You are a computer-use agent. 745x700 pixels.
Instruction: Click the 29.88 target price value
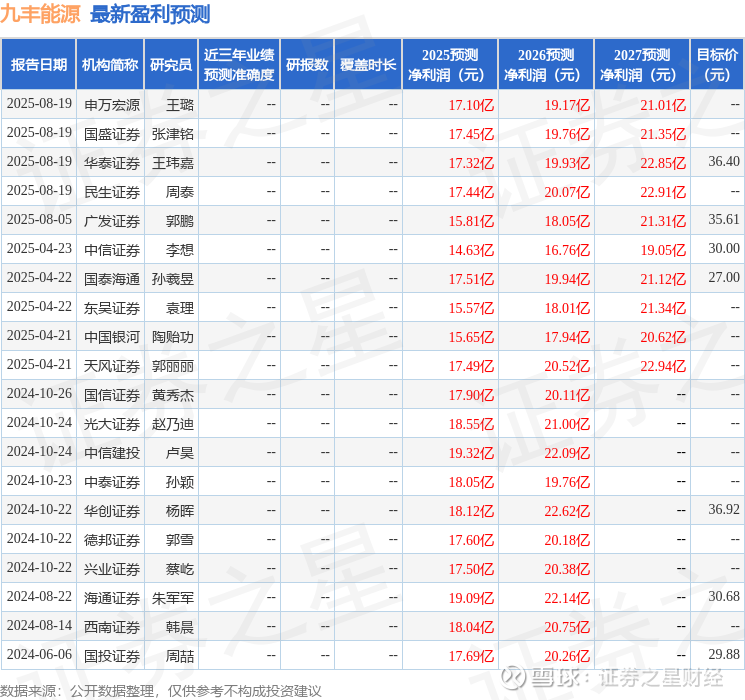[x=724, y=654]
